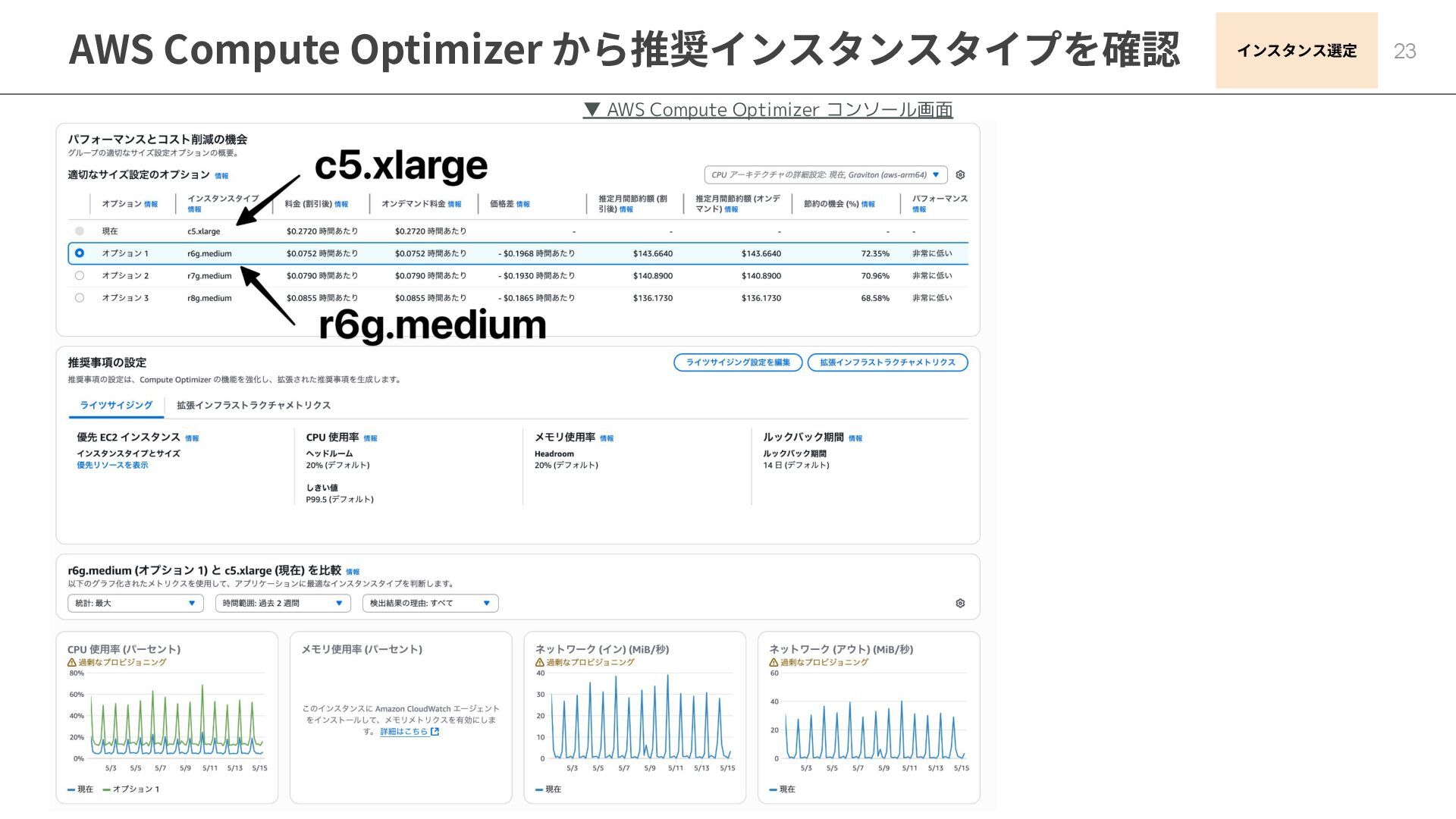This screenshot has height=819, width=1456.
Task: Click the 72.35% savings opportunity value
Action: [875, 253]
